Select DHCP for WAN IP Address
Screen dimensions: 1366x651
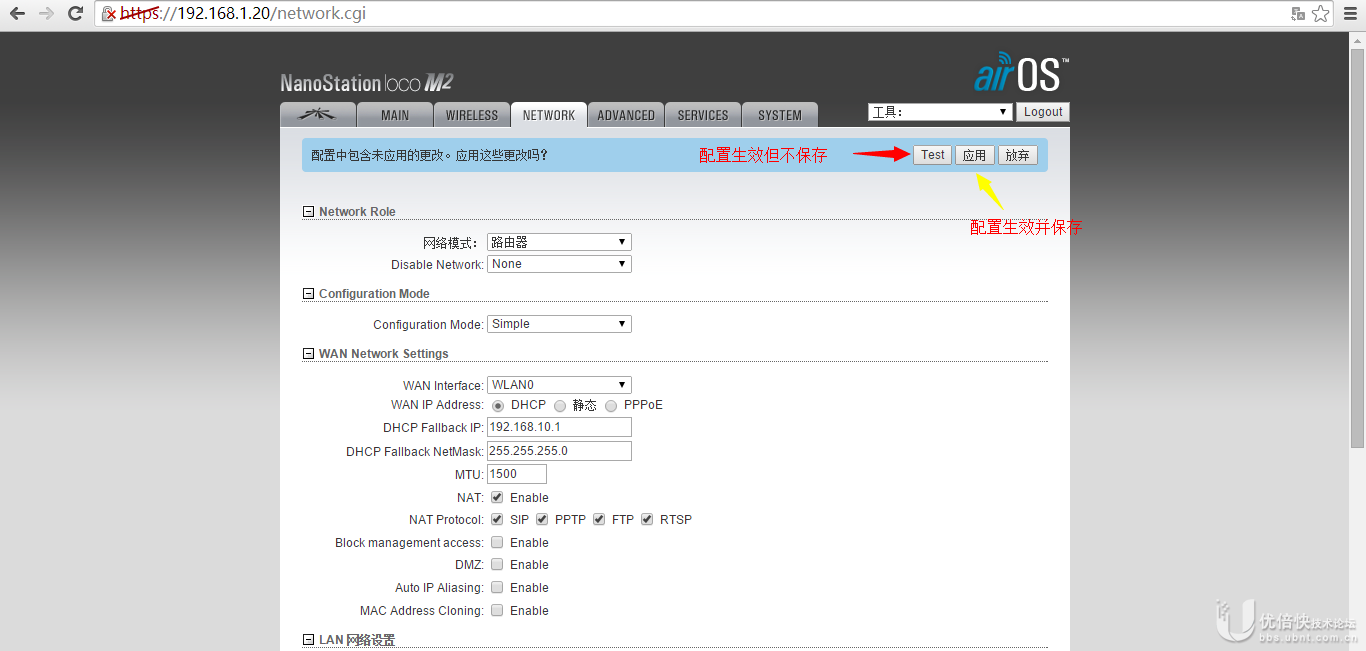point(498,406)
